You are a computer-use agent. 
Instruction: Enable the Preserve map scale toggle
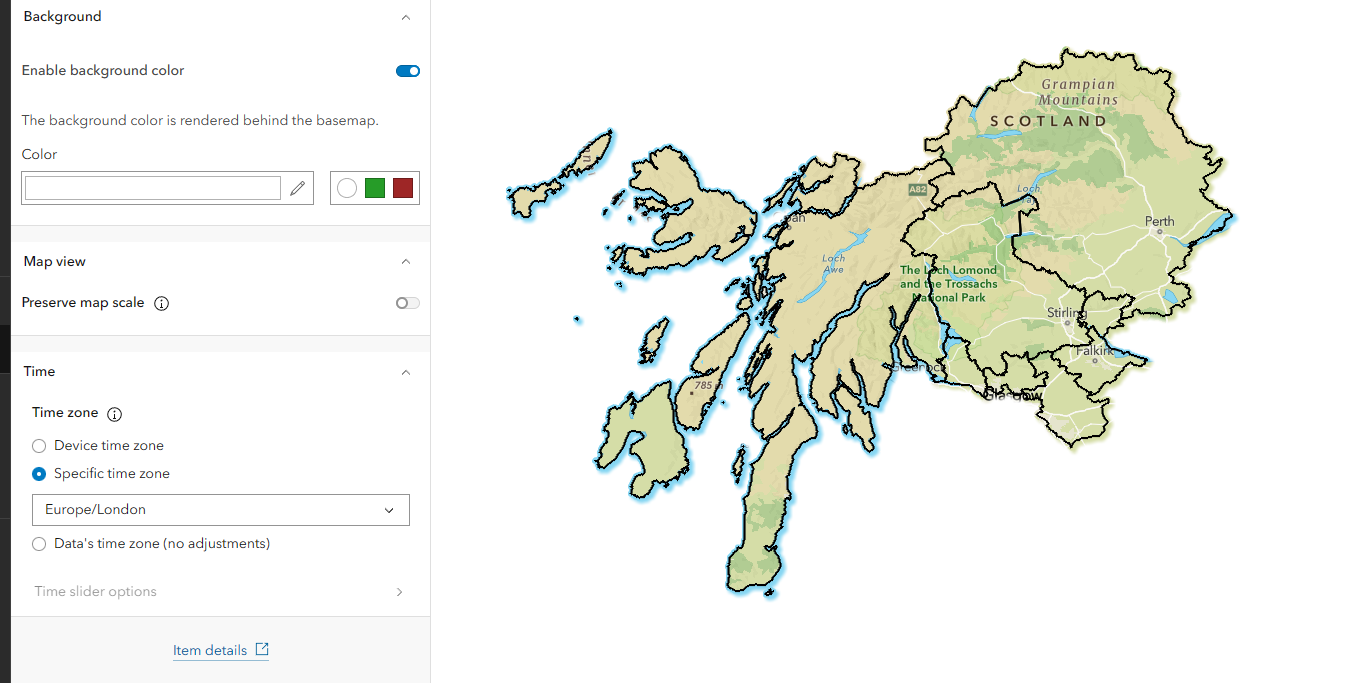pyautogui.click(x=406, y=303)
